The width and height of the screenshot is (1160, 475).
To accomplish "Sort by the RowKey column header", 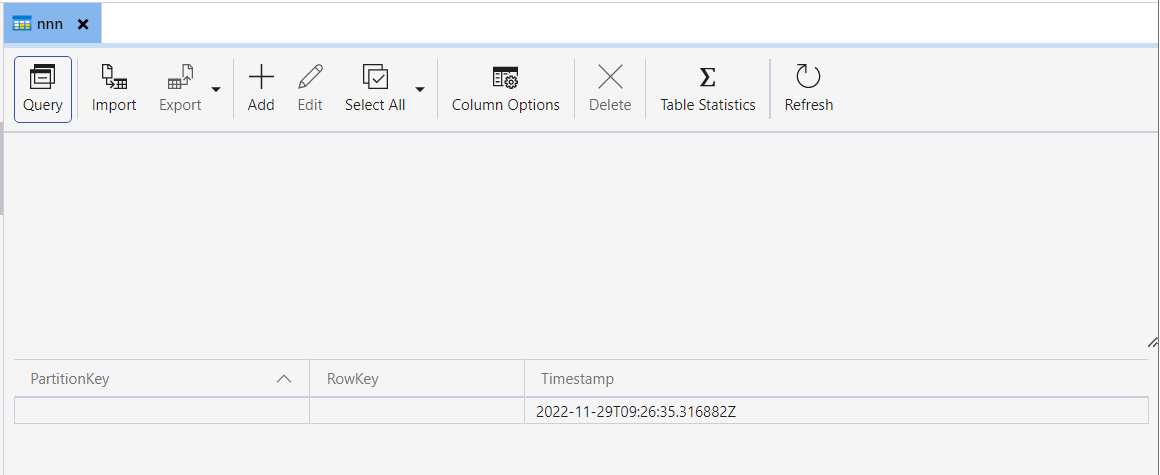I will [x=417, y=379].
